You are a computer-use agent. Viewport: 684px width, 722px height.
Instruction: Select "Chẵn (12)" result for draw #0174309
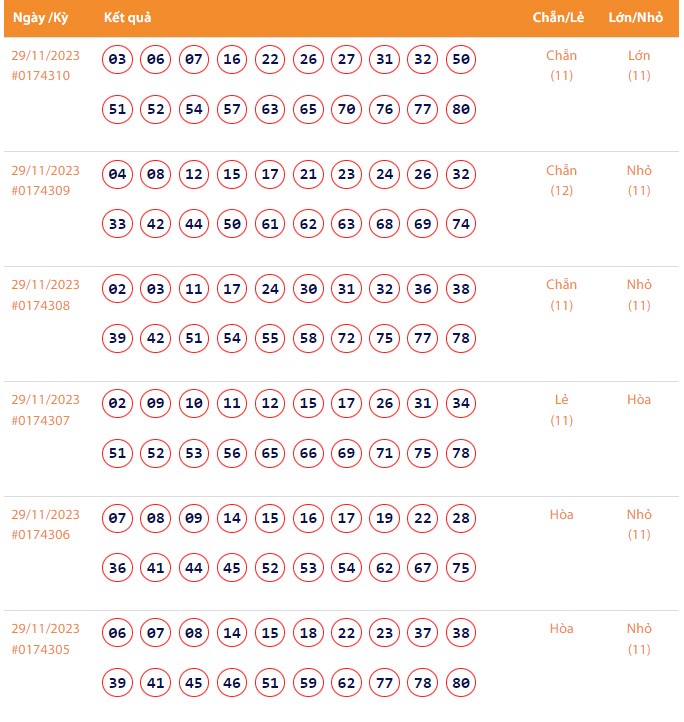coord(562,180)
